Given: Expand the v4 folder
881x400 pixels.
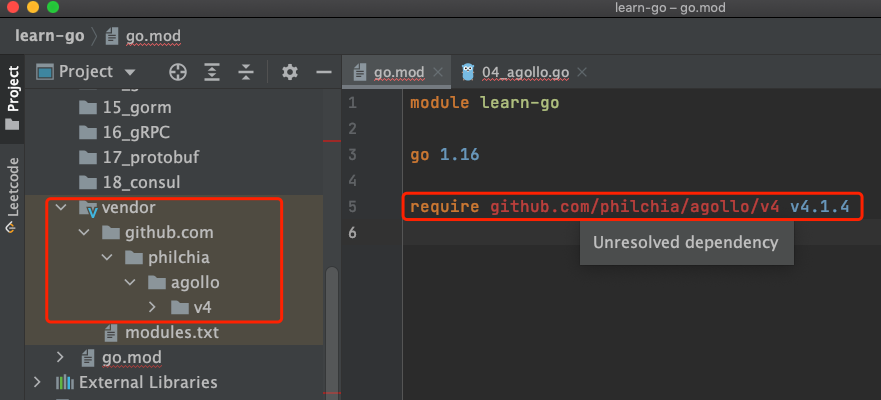Looking at the screenshot, I should click(x=152, y=308).
